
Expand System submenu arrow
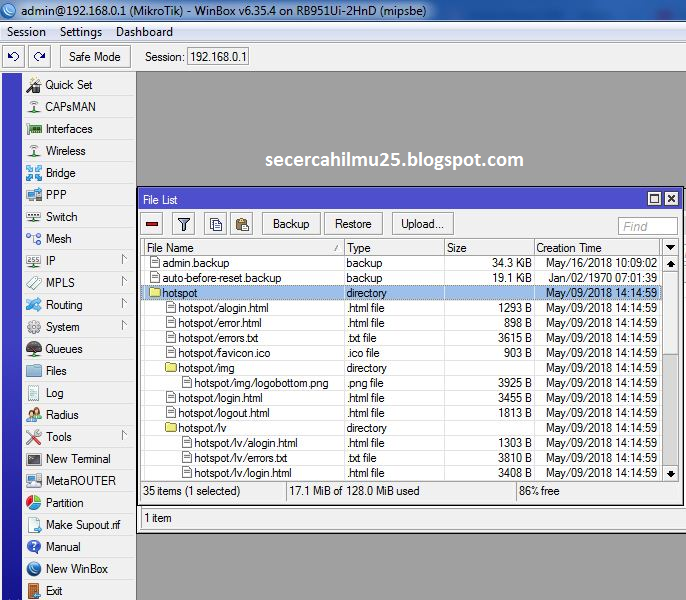click(x=124, y=326)
